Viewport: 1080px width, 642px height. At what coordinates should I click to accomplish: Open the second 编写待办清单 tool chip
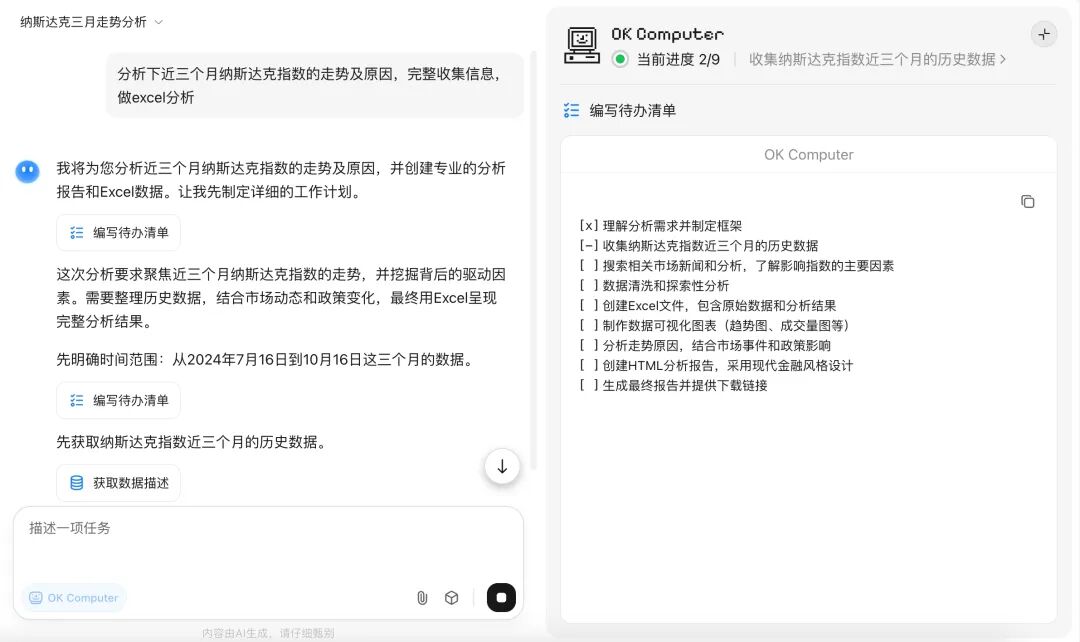118,400
